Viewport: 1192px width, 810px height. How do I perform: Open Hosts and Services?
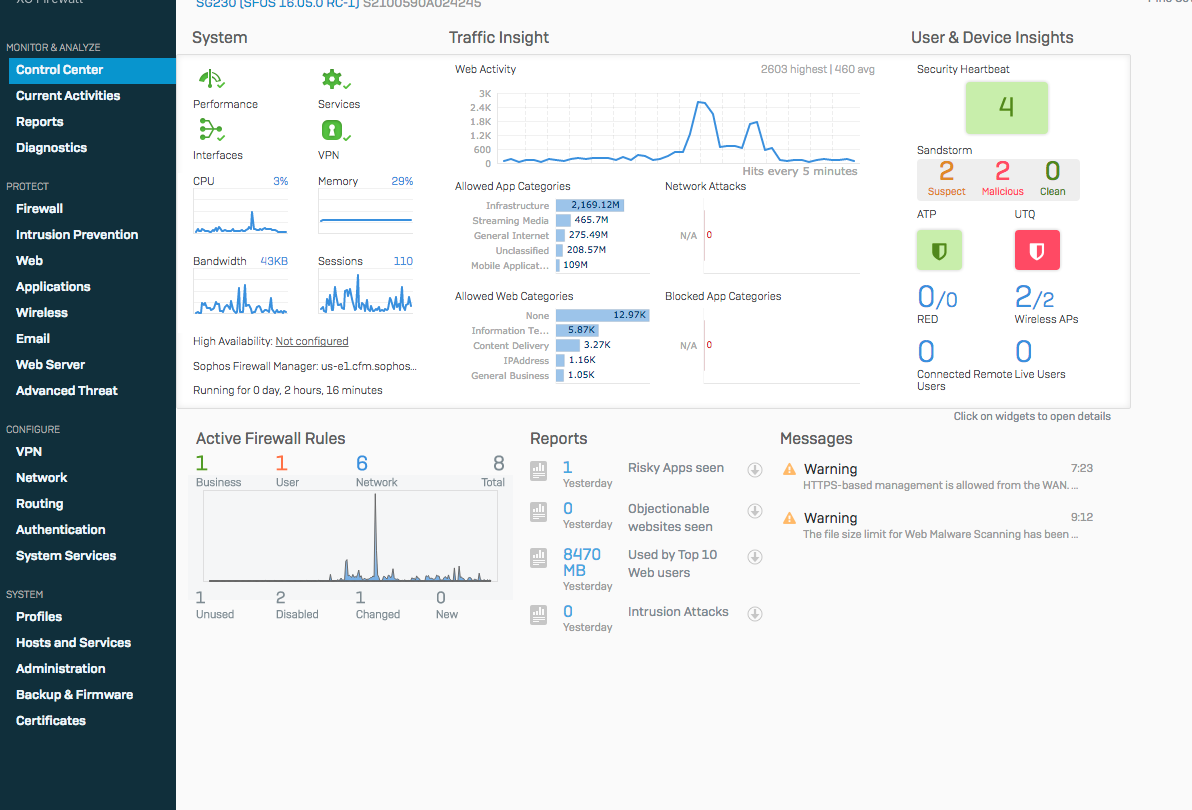(74, 643)
